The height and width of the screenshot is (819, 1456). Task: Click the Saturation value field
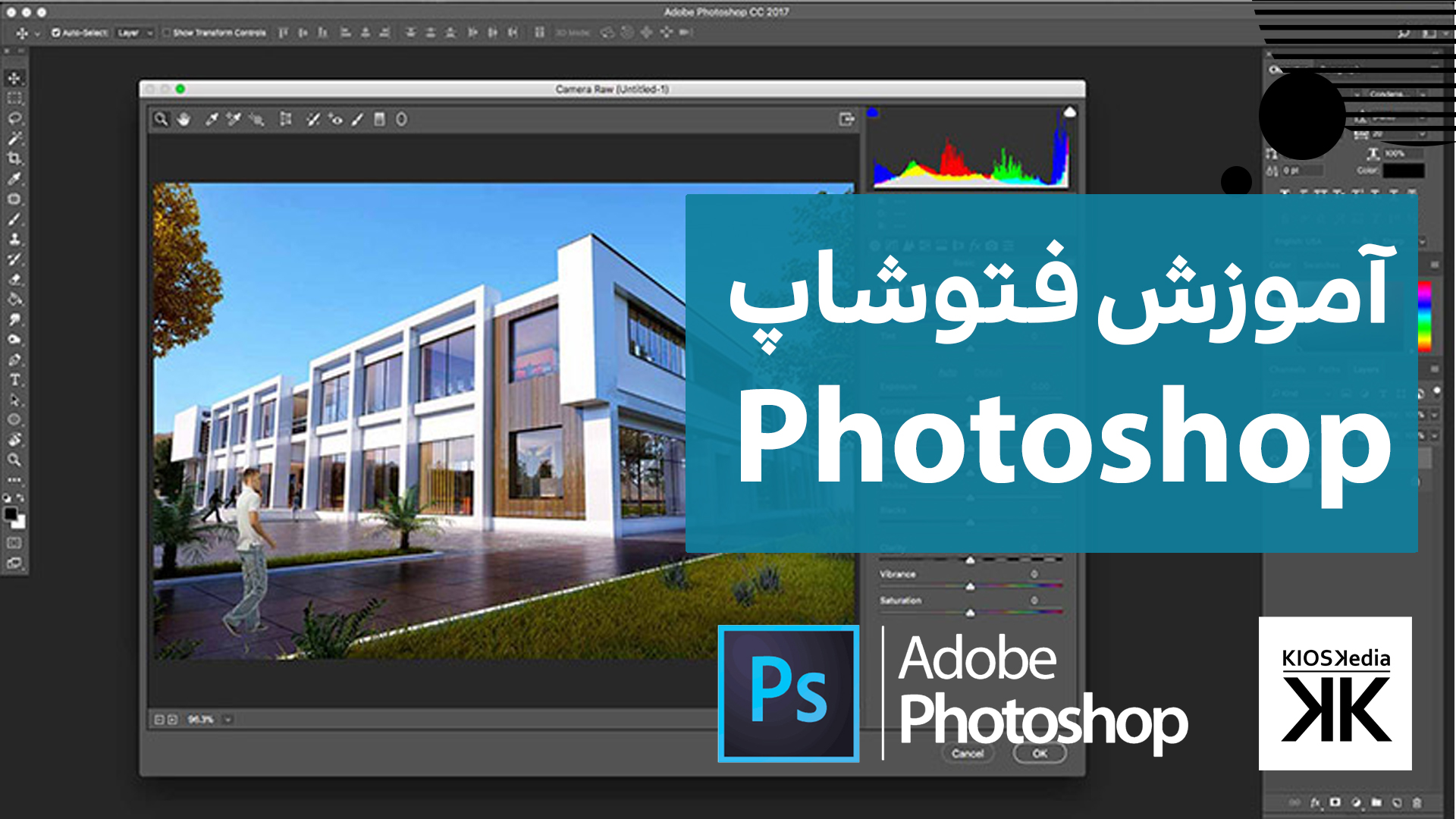click(1034, 600)
